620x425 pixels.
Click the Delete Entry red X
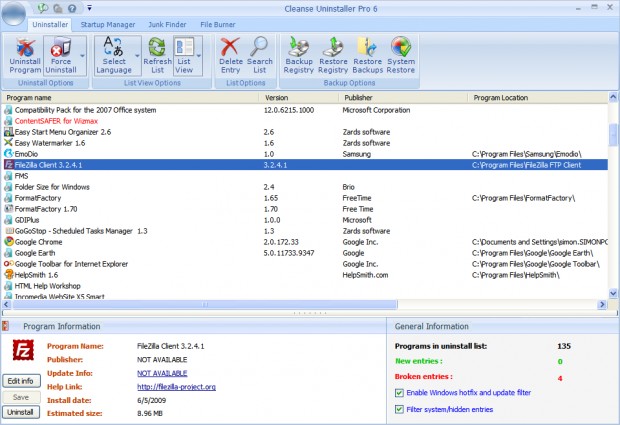pyautogui.click(x=230, y=47)
